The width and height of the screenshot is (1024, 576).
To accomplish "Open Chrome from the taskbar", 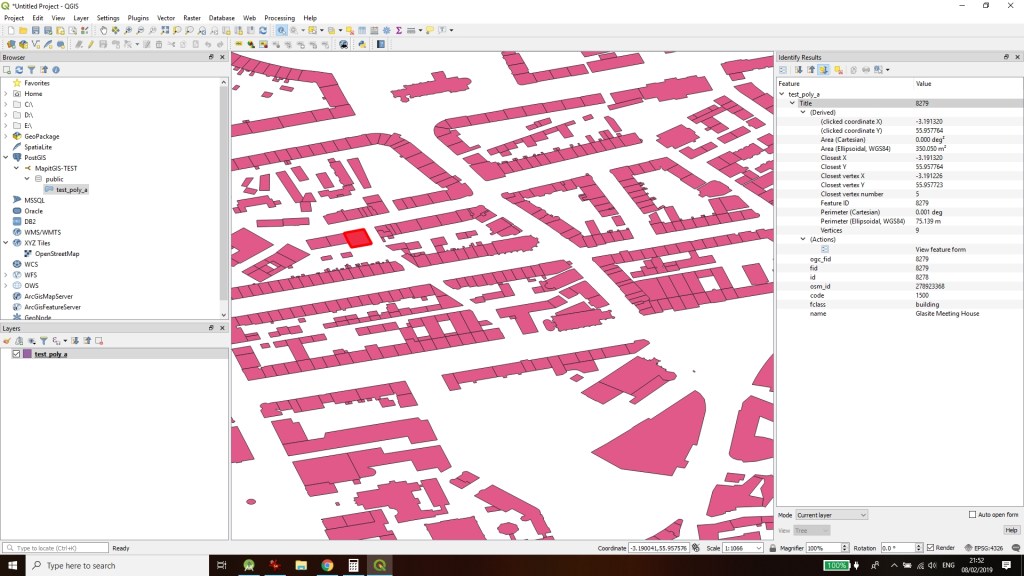I will (x=327, y=566).
